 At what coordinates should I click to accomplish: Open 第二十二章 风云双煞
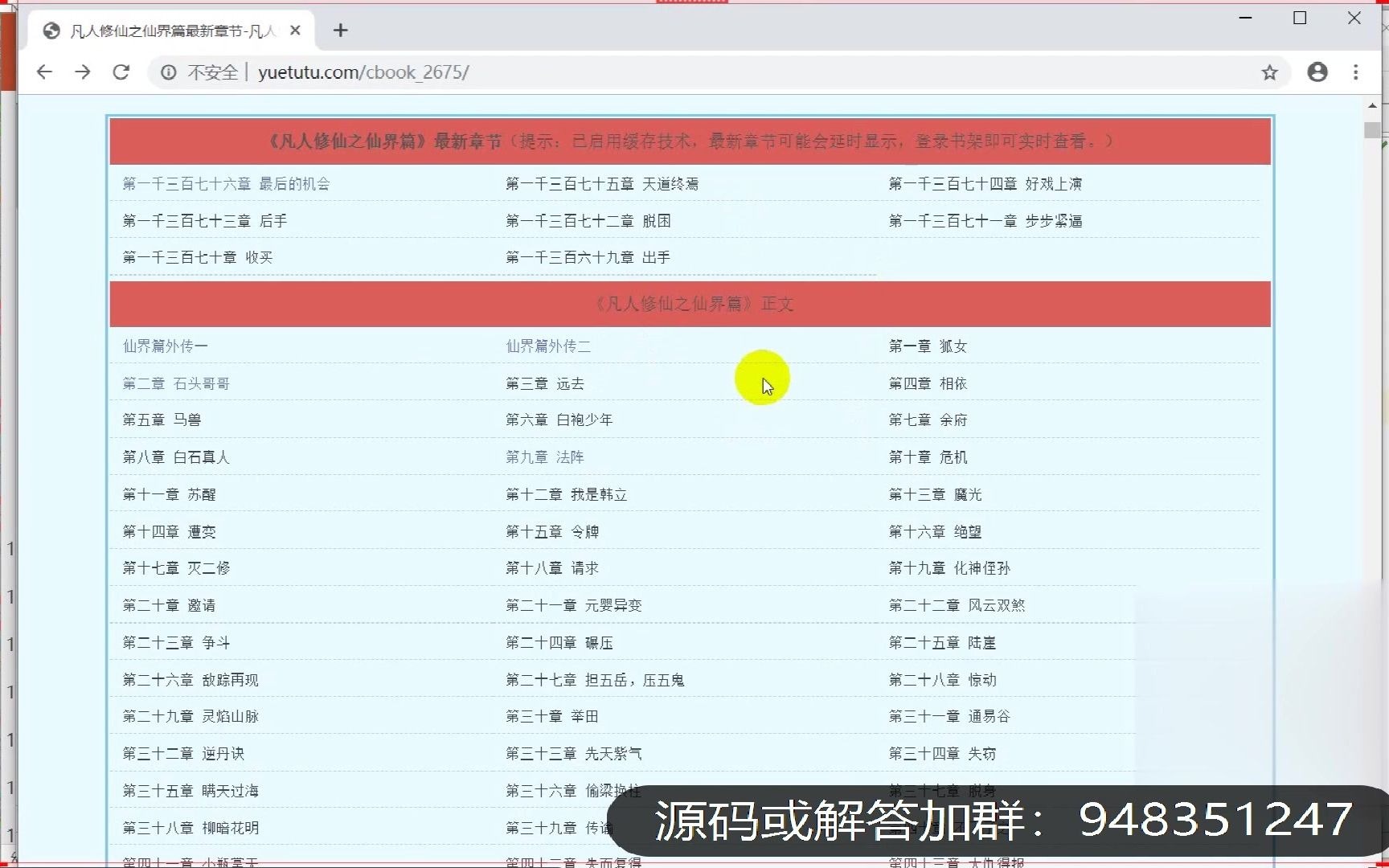[957, 606]
